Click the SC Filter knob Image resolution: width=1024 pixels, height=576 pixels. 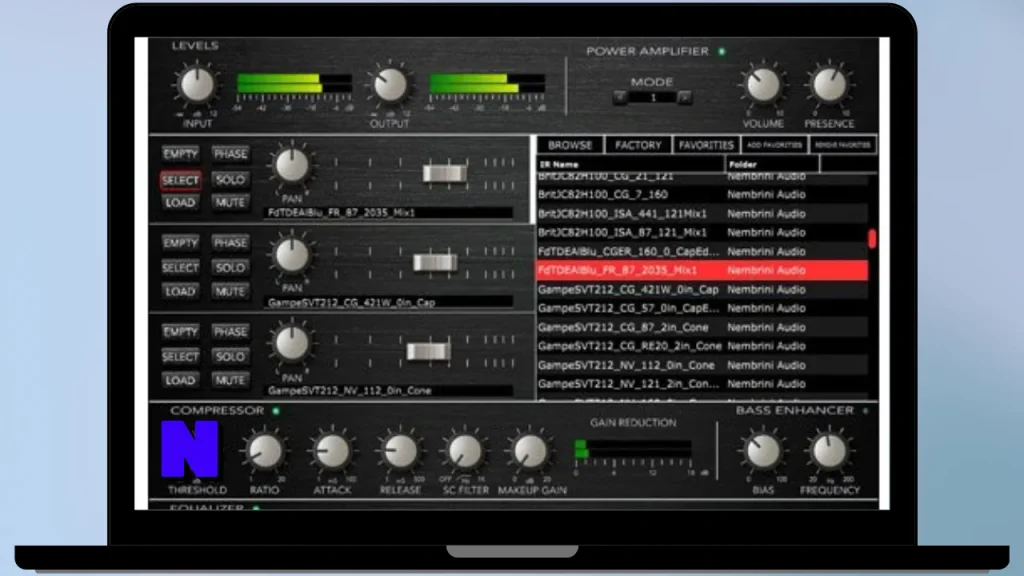464,451
